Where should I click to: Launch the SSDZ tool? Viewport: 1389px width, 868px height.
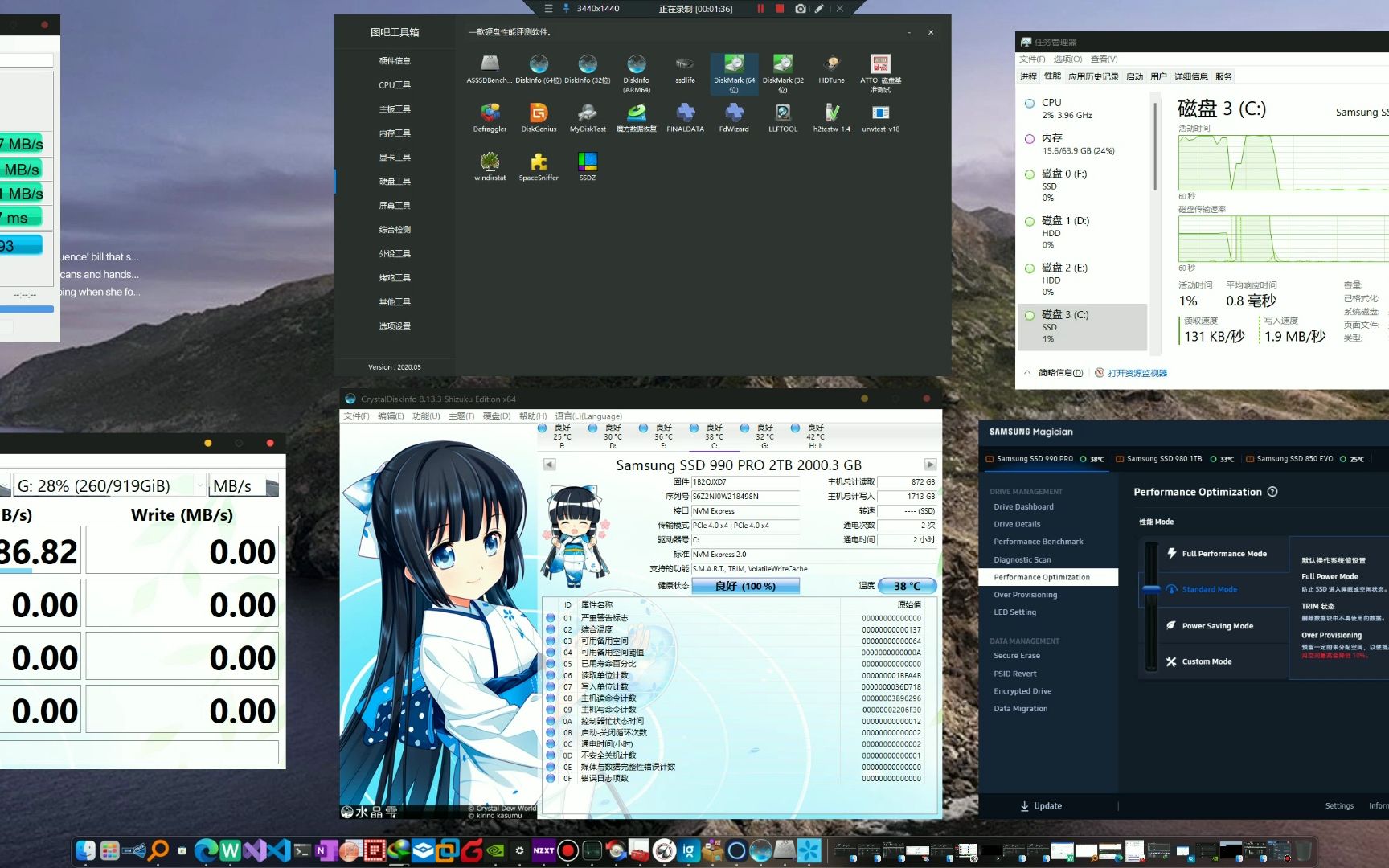(588, 167)
